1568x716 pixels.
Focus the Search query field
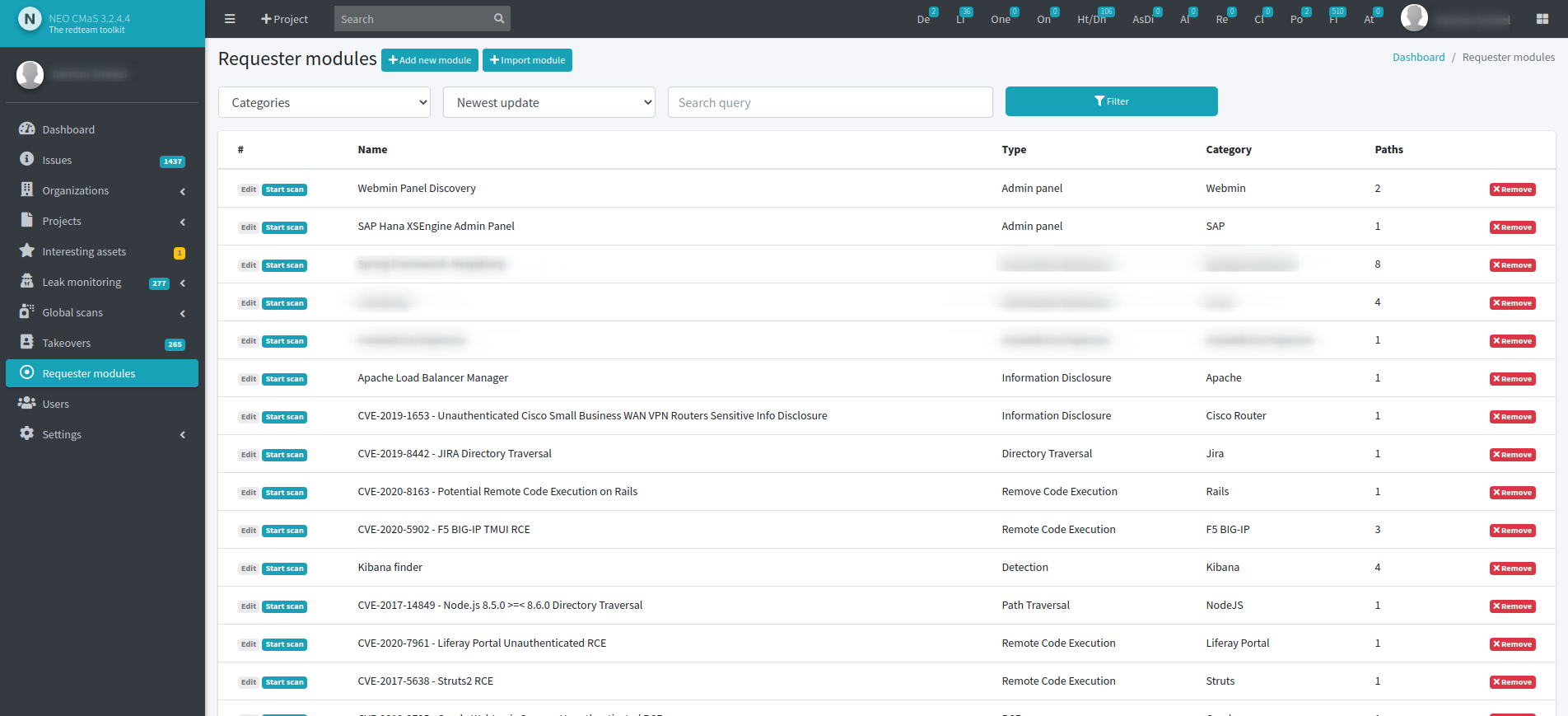(x=830, y=102)
